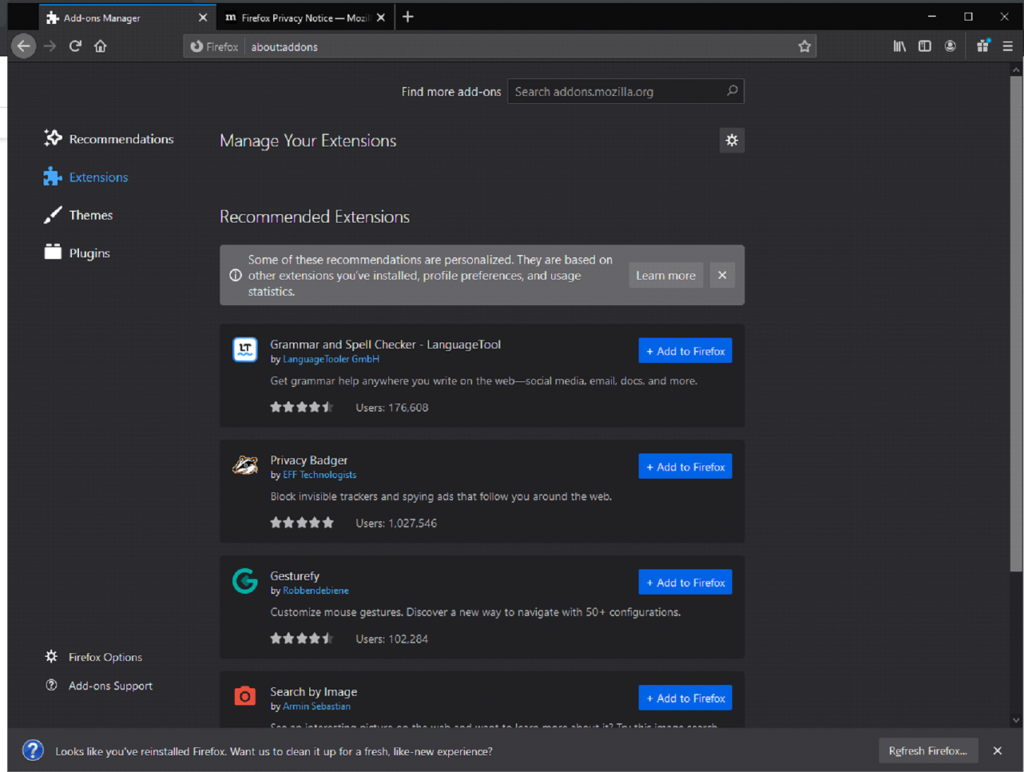
Task: Add Grammar and Spell Checker to Firefox
Action: tap(685, 351)
